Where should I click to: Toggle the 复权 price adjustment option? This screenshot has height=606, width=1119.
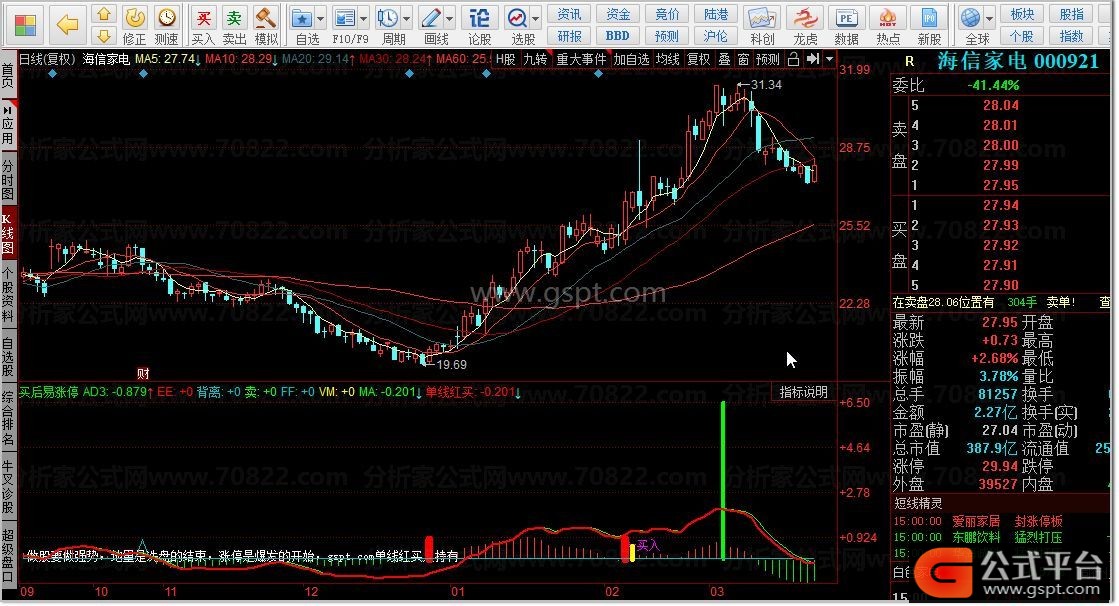[699, 59]
